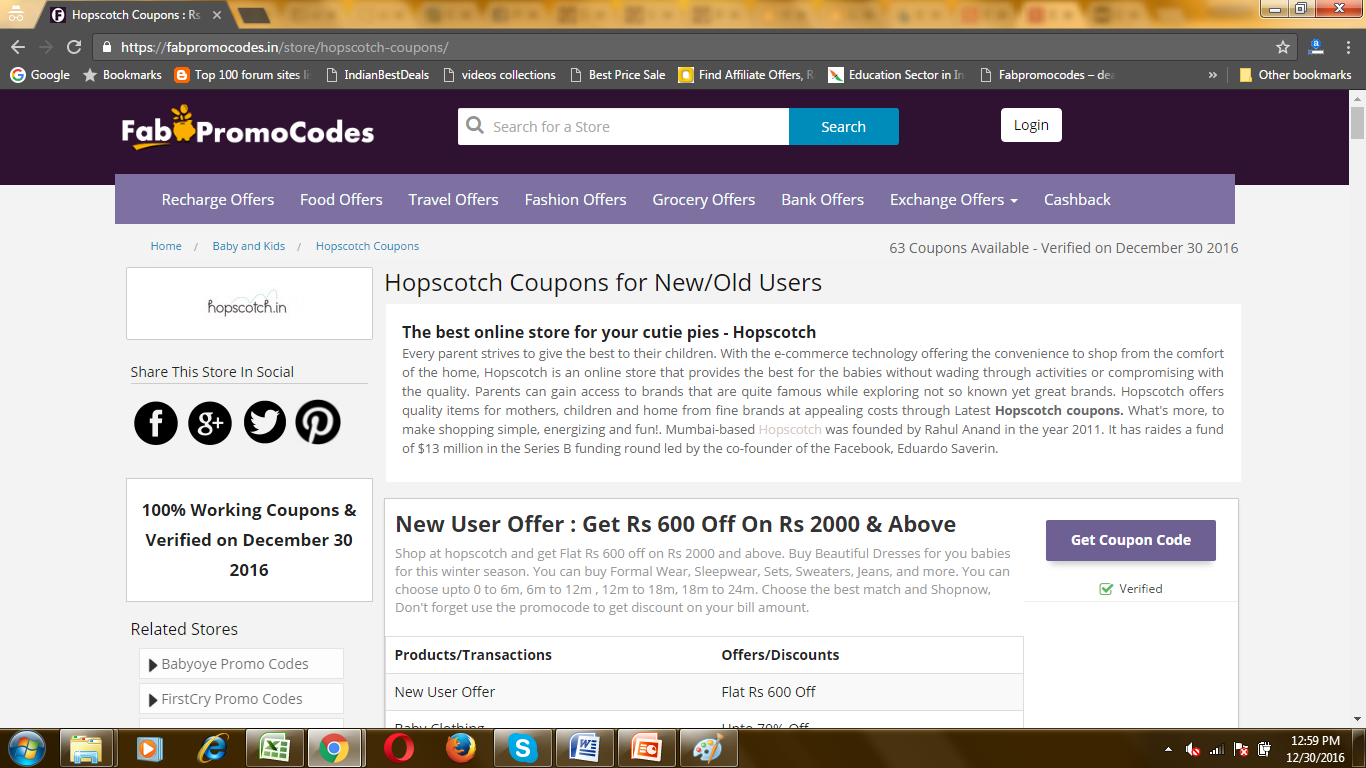The height and width of the screenshot is (768, 1366).
Task: Open Recharge Offers menu item
Action: click(x=218, y=200)
